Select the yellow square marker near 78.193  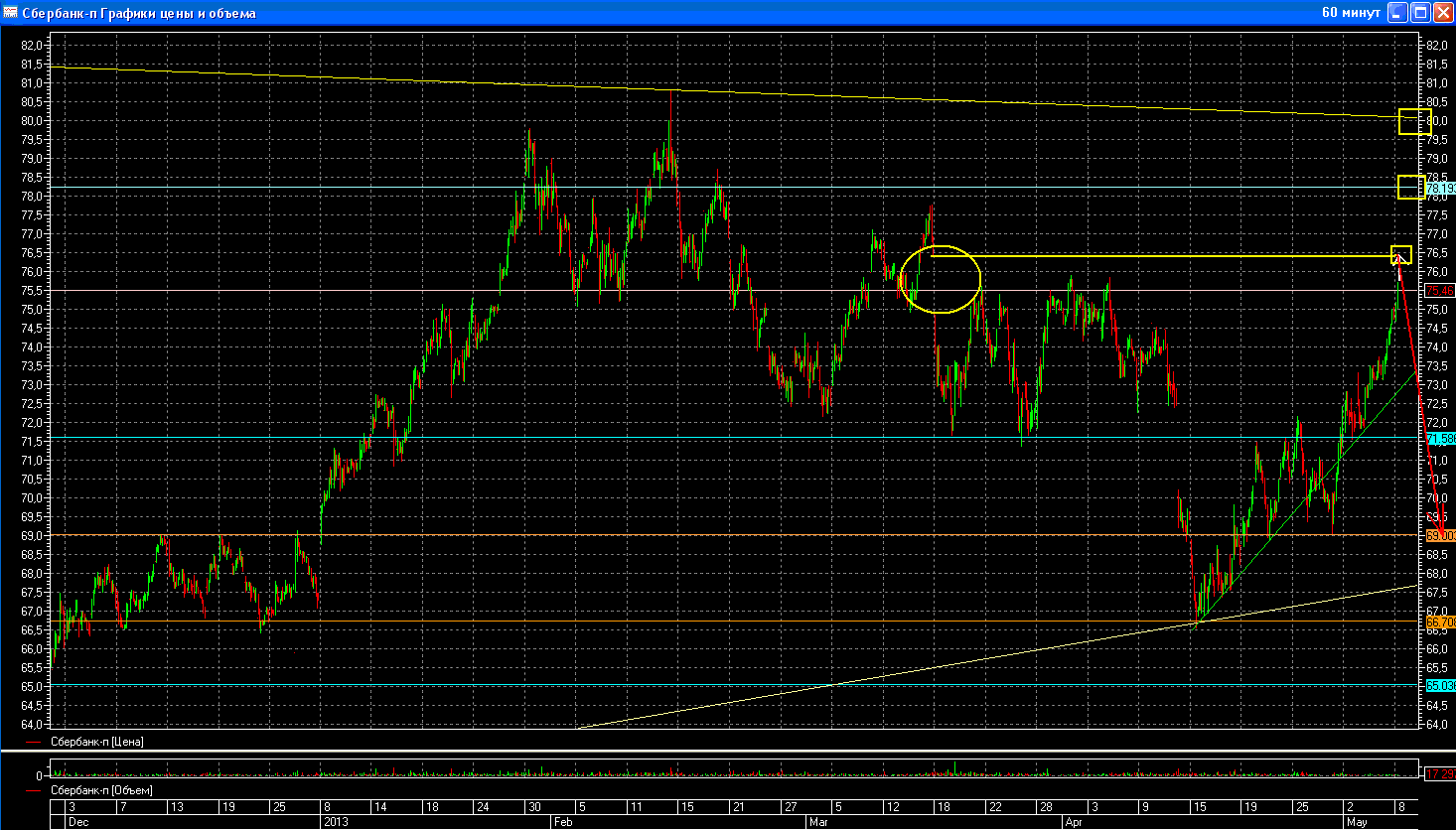click(x=1410, y=187)
